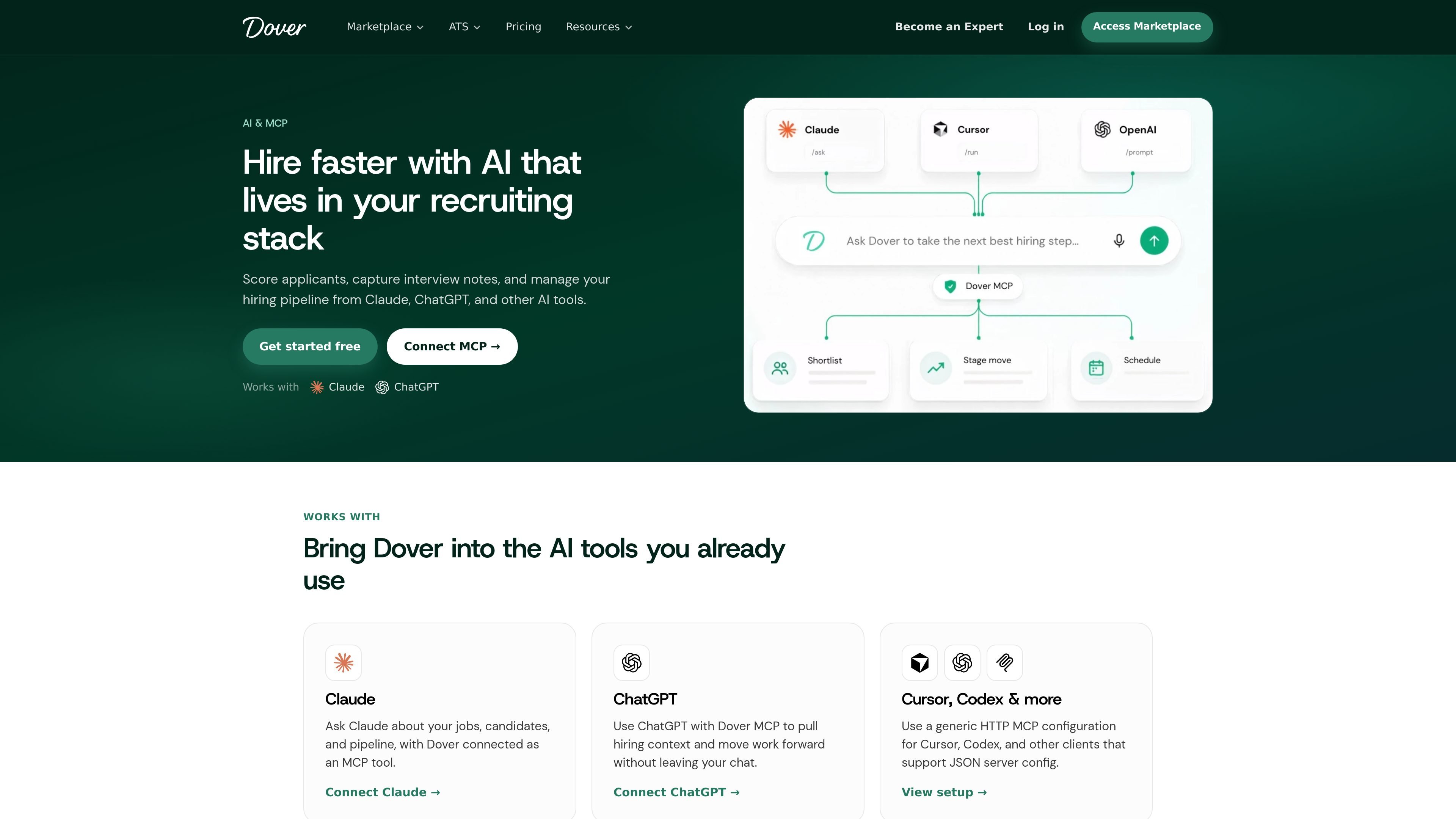Image resolution: width=1456 pixels, height=819 pixels.
Task: Open the Log in page
Action: [1046, 27]
